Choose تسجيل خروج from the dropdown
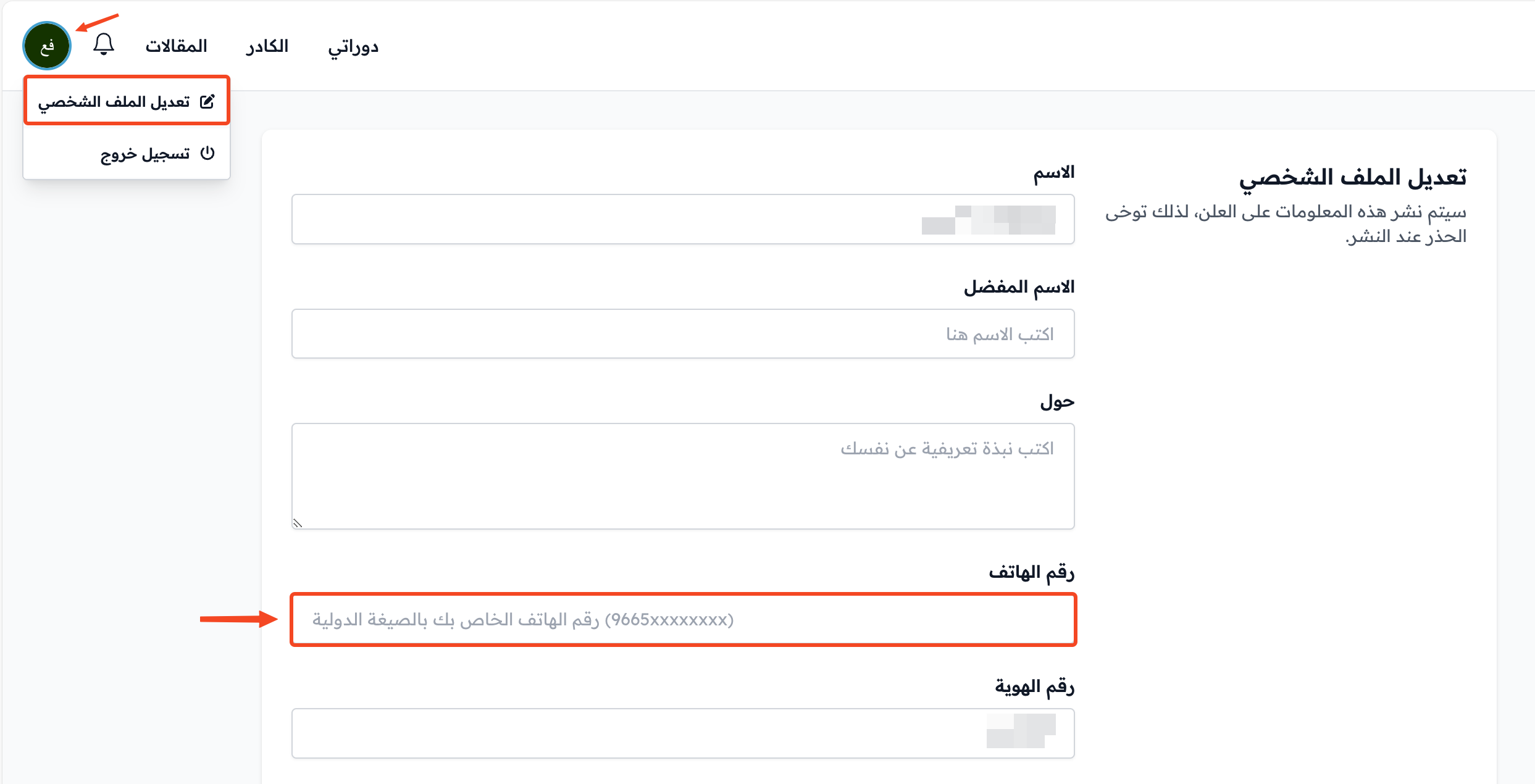 [x=127, y=153]
